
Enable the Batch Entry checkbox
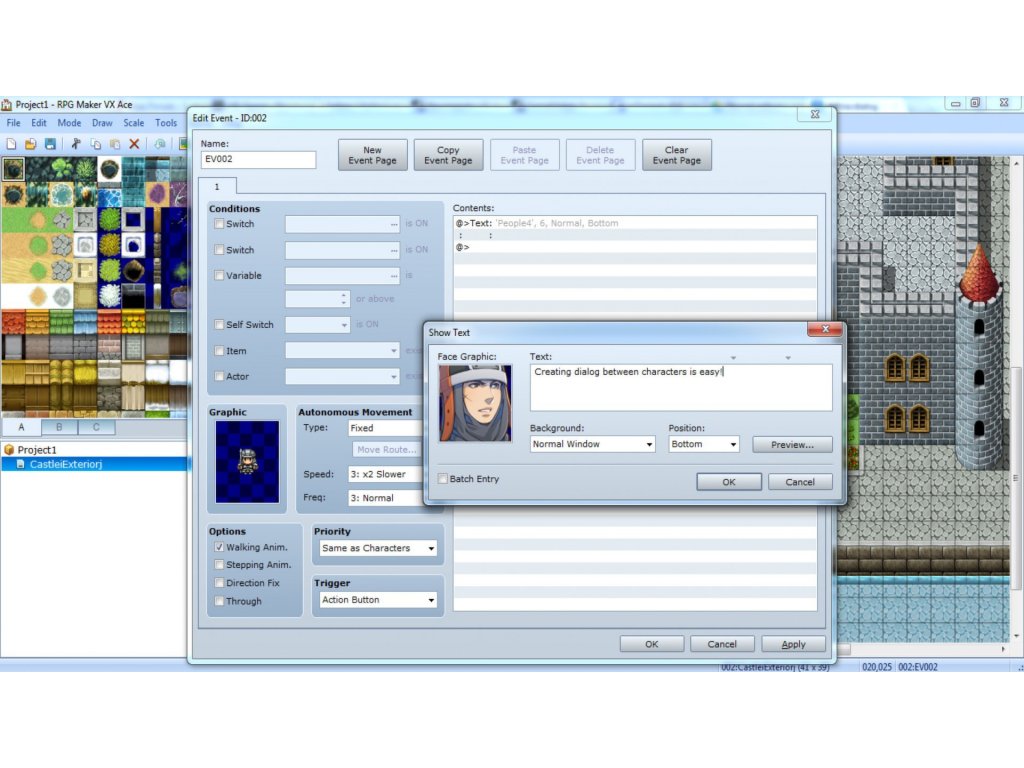443,479
